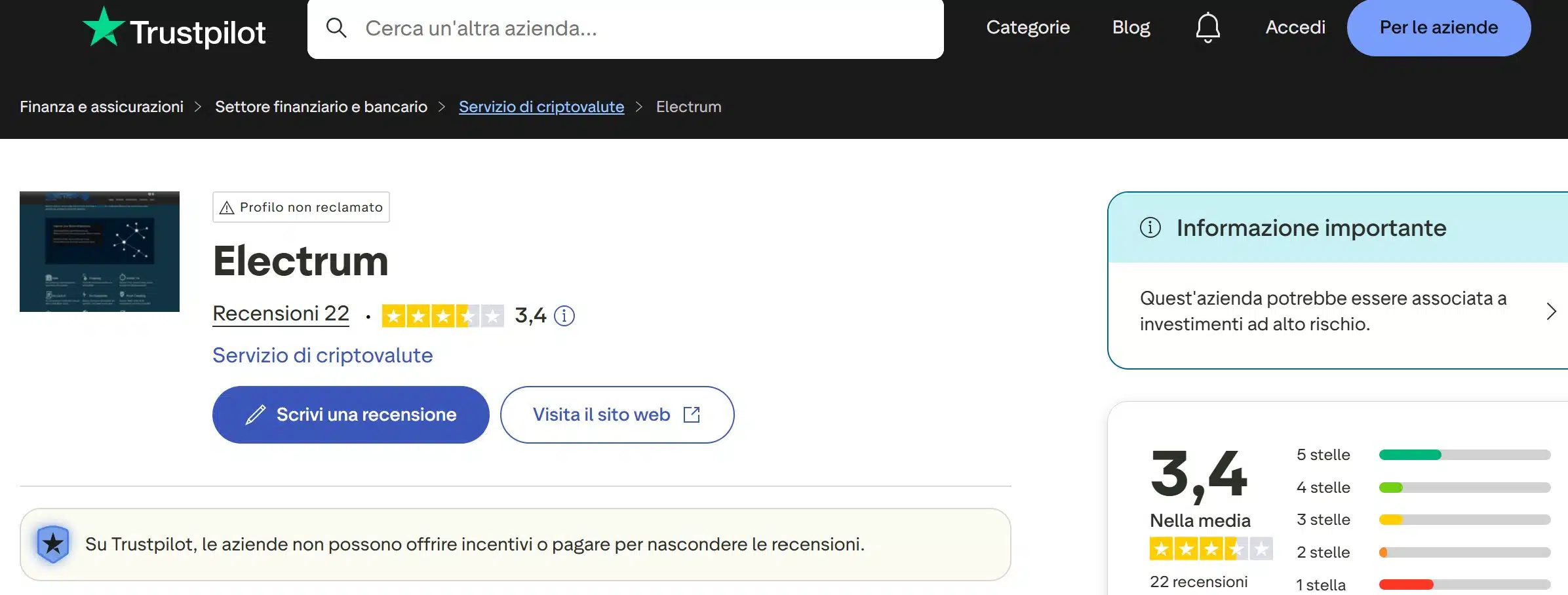Click the 5 stelle rating bar
Screen dimensions: 1568x595
click(x=1464, y=454)
